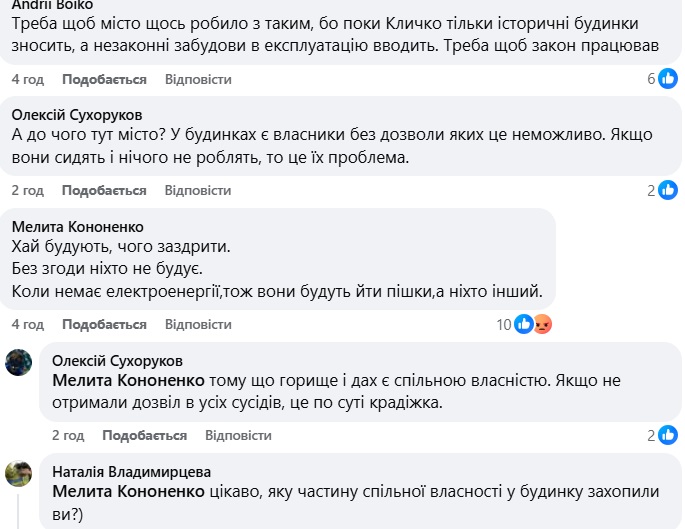Open Мелита Кононенко's profile from comment author name
The image size is (685, 529).
click(x=77, y=227)
